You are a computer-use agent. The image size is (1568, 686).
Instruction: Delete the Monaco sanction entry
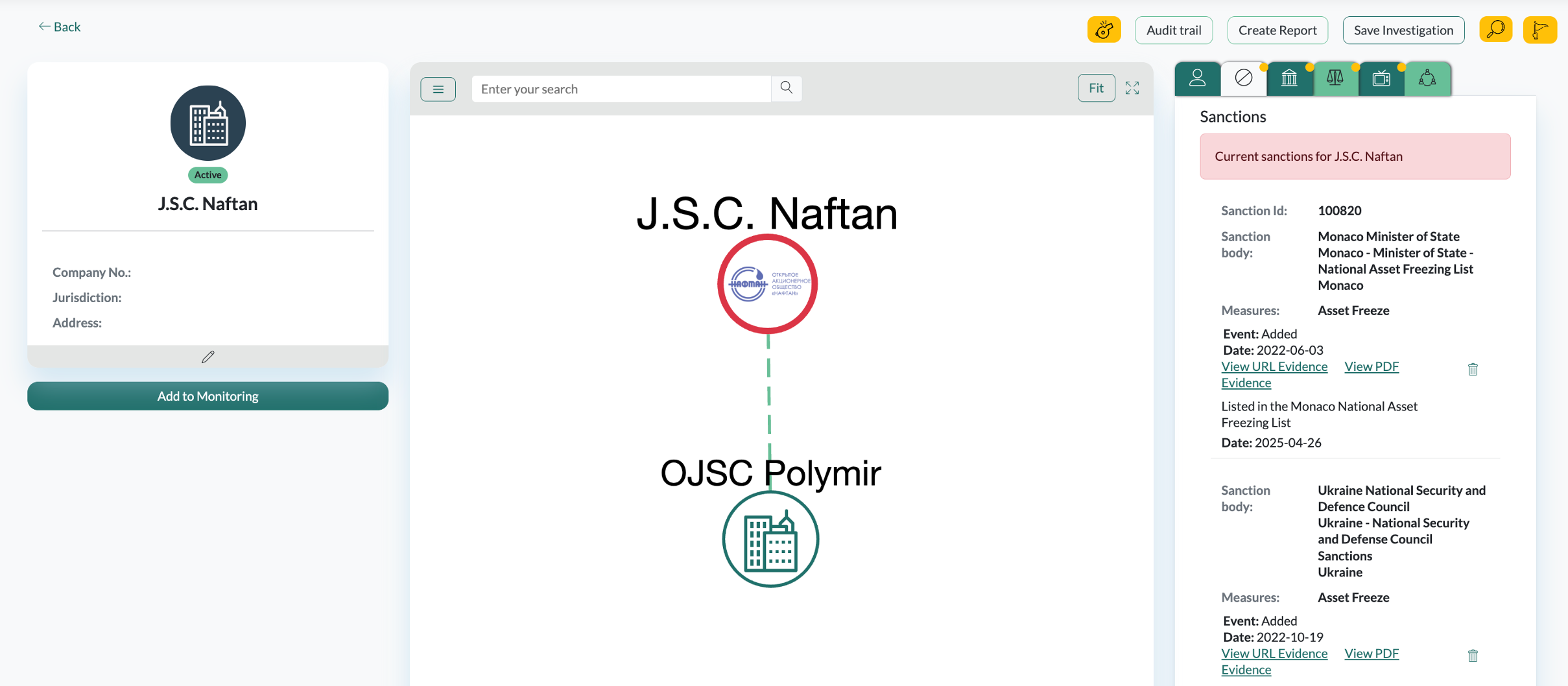(x=1473, y=369)
